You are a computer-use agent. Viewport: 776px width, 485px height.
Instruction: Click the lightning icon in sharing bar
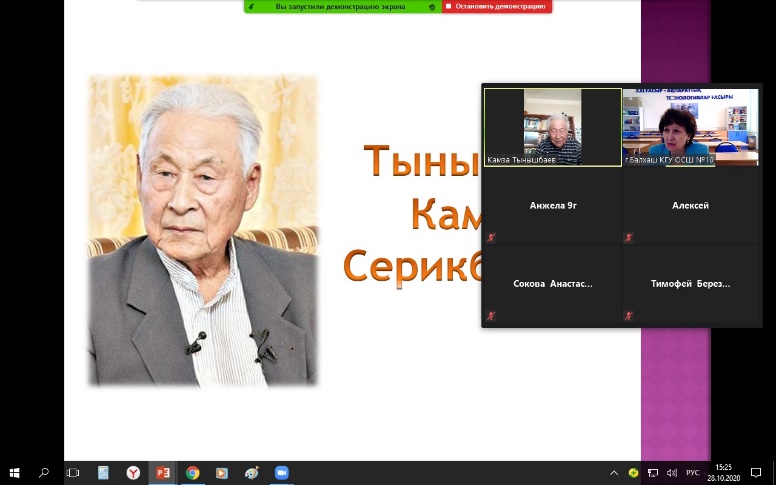click(250, 6)
